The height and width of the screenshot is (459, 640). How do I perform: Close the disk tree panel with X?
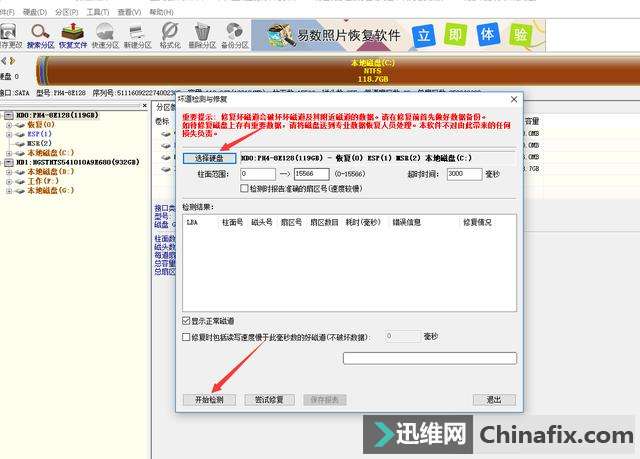pyautogui.click(x=144, y=106)
